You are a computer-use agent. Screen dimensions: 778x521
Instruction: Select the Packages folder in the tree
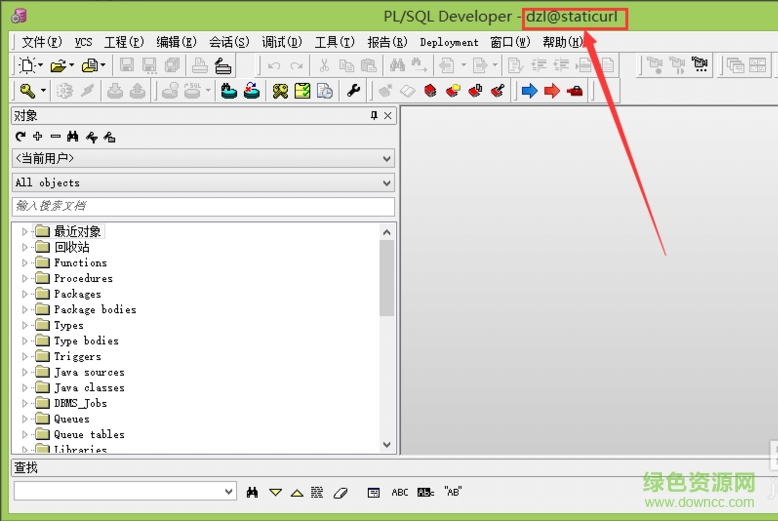tap(77, 294)
